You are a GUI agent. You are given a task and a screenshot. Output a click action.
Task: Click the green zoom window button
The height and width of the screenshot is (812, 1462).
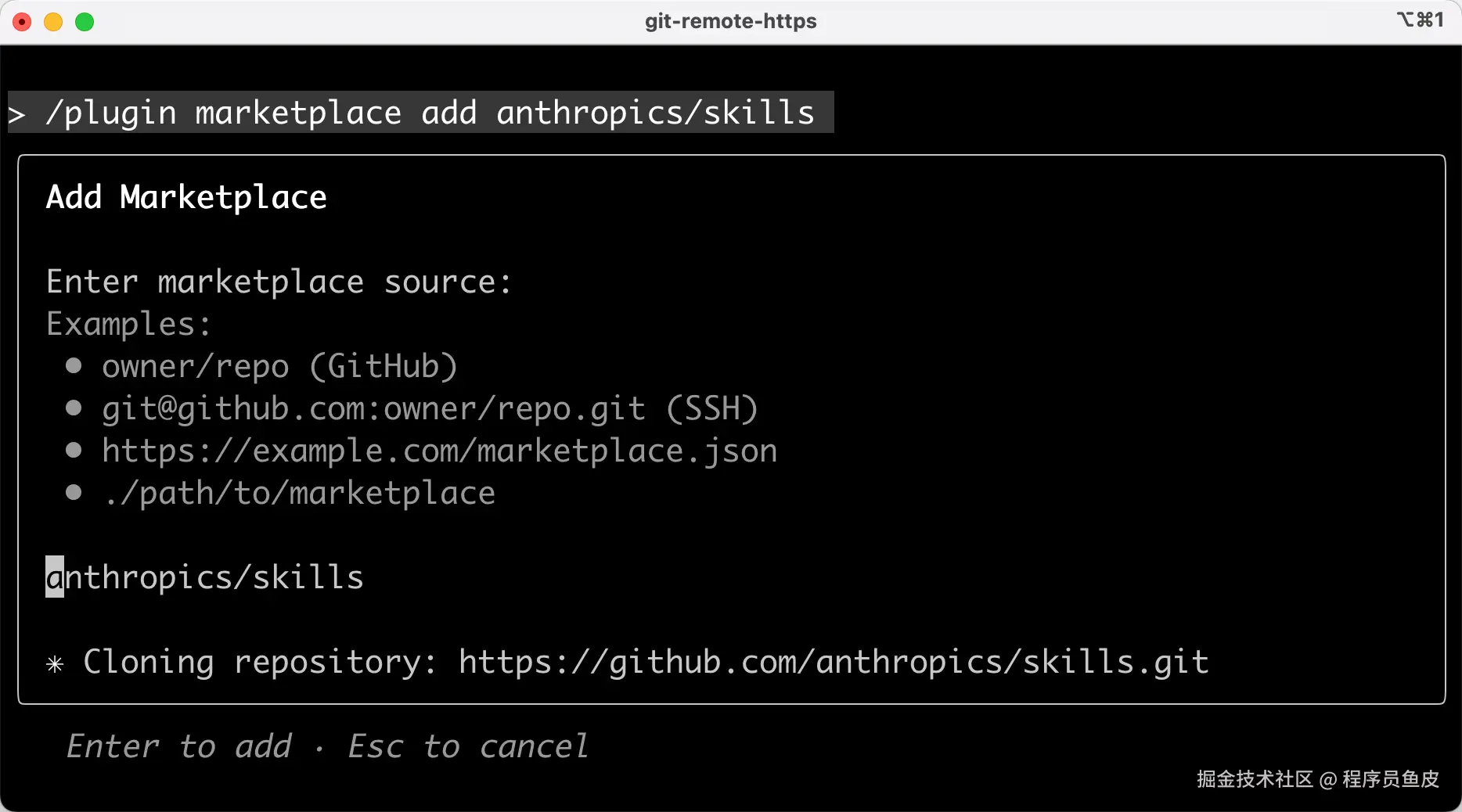85,22
